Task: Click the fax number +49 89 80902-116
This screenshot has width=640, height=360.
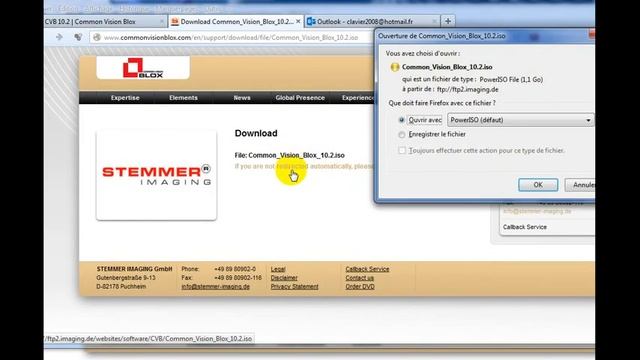Action: coord(238,278)
